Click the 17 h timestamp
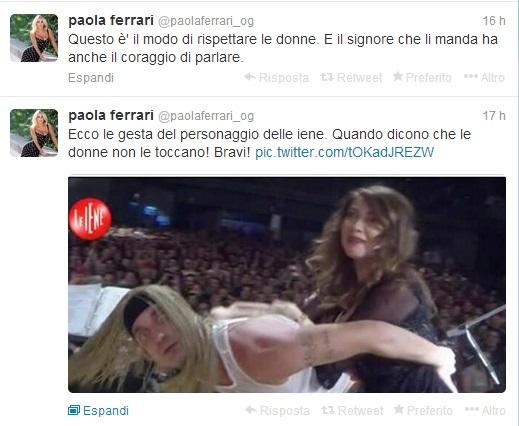Viewport: 519px width, 426px height. (x=494, y=116)
